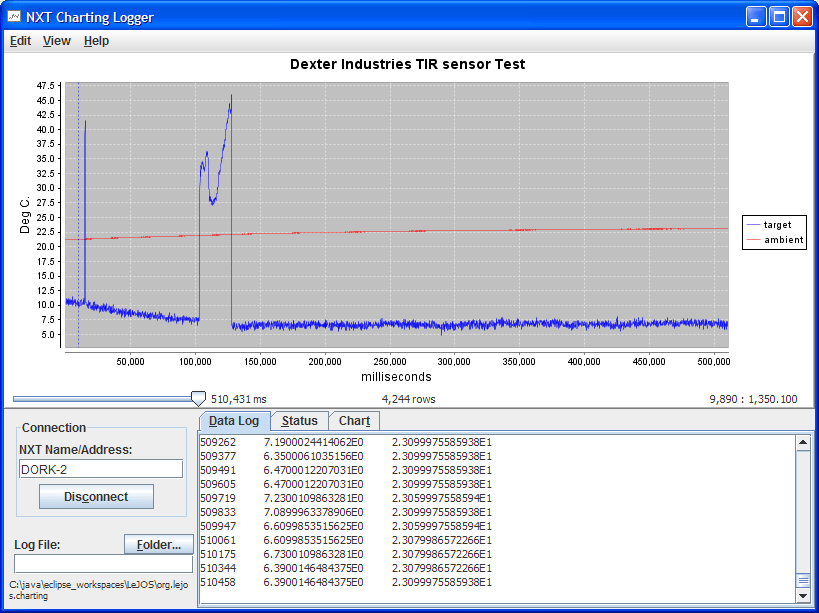This screenshot has height=613, width=819.
Task: Click the NXT Charting Logger title bar icon
Action: pyautogui.click(x=14, y=17)
